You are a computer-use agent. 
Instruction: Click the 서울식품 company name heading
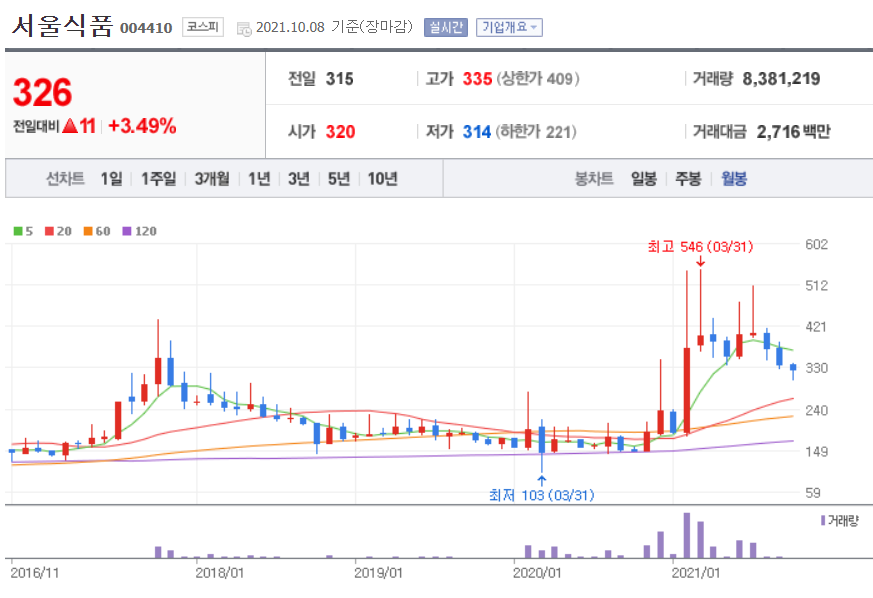(x=62, y=26)
